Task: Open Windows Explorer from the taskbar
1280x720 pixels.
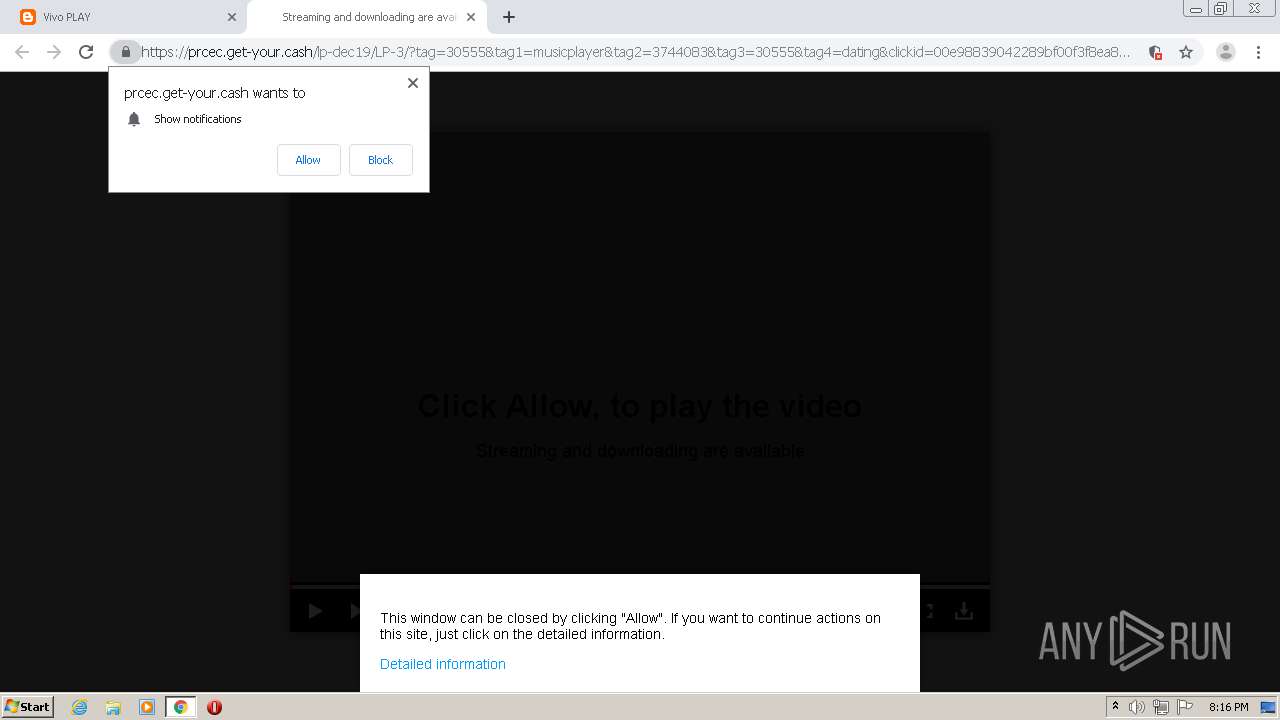Action: (113, 707)
